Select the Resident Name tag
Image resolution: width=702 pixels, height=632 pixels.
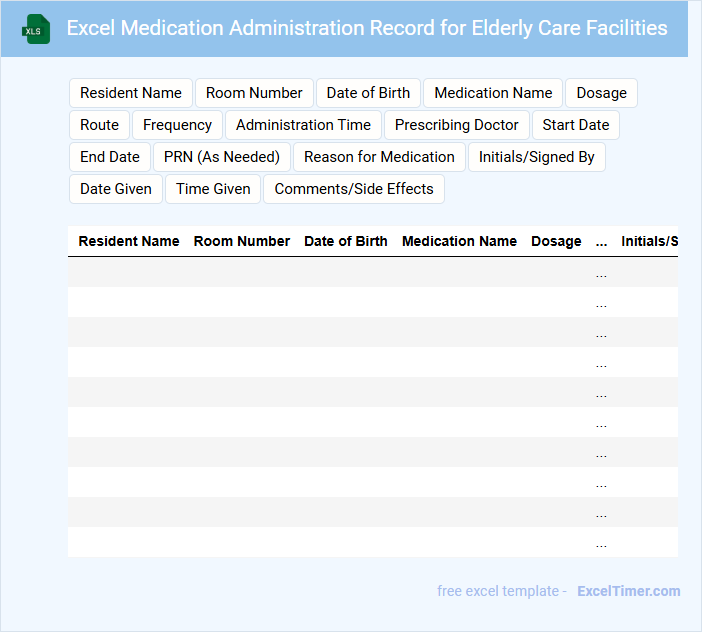131,93
